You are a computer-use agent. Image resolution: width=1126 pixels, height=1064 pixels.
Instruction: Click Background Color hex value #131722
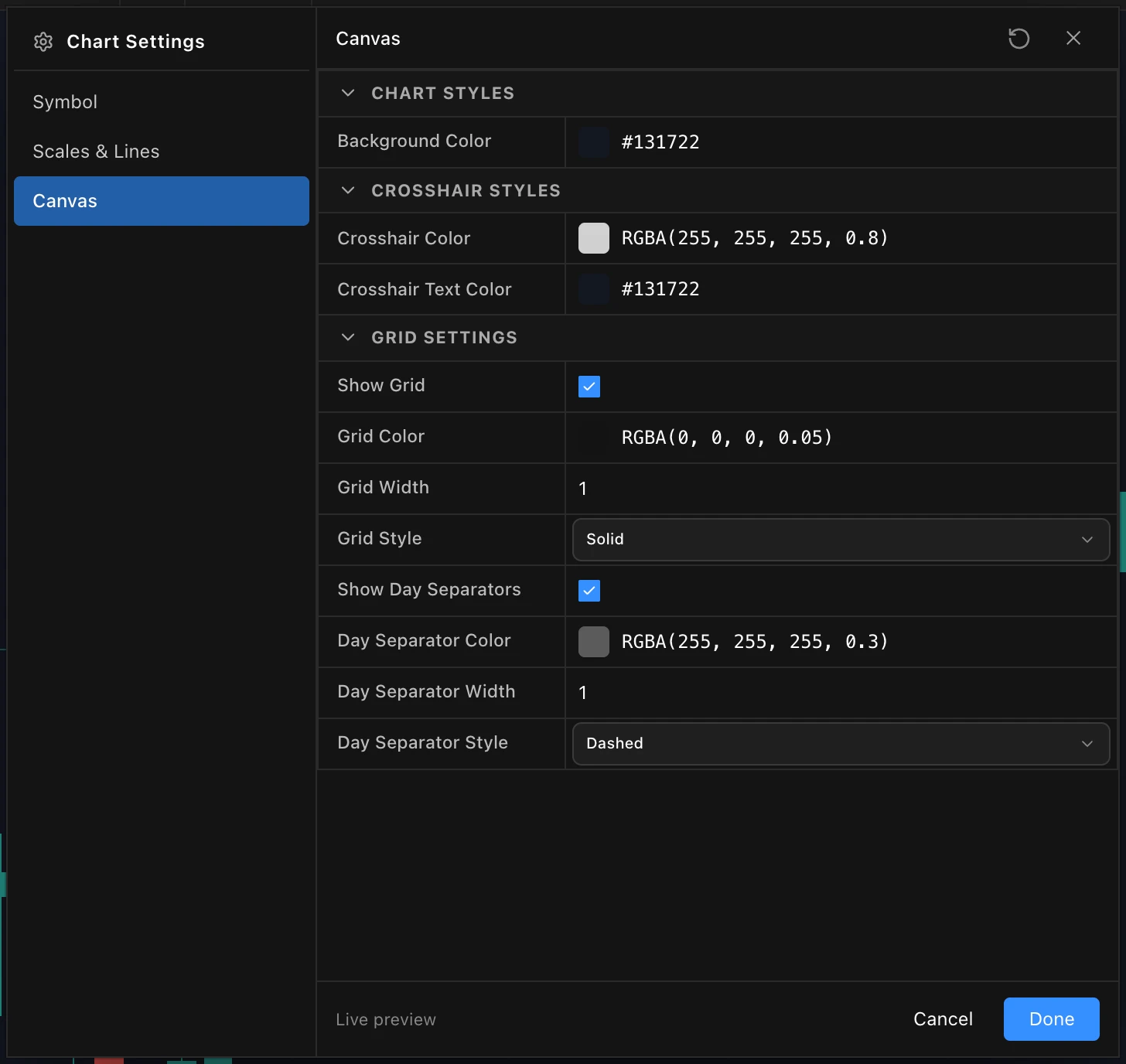(x=660, y=142)
